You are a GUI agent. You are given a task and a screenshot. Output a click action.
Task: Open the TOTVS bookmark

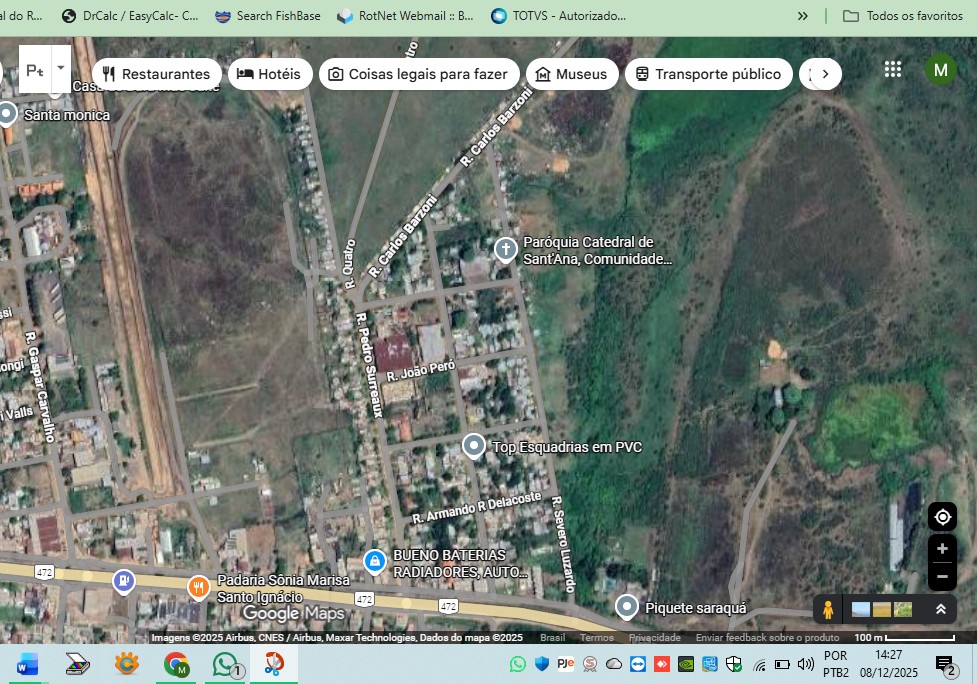pos(559,16)
